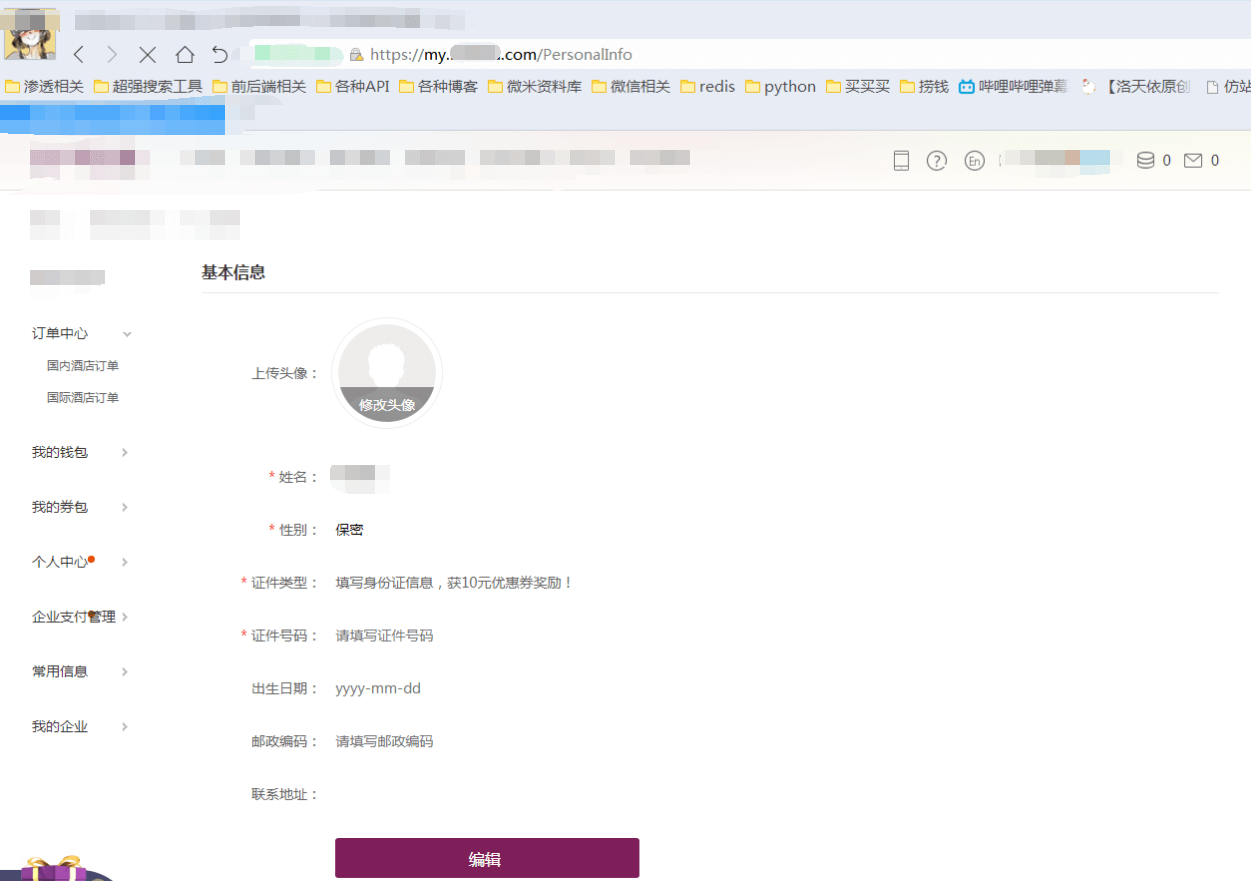Open 渗透相关 bookmark folder
The image size is (1251, 881).
point(45,87)
